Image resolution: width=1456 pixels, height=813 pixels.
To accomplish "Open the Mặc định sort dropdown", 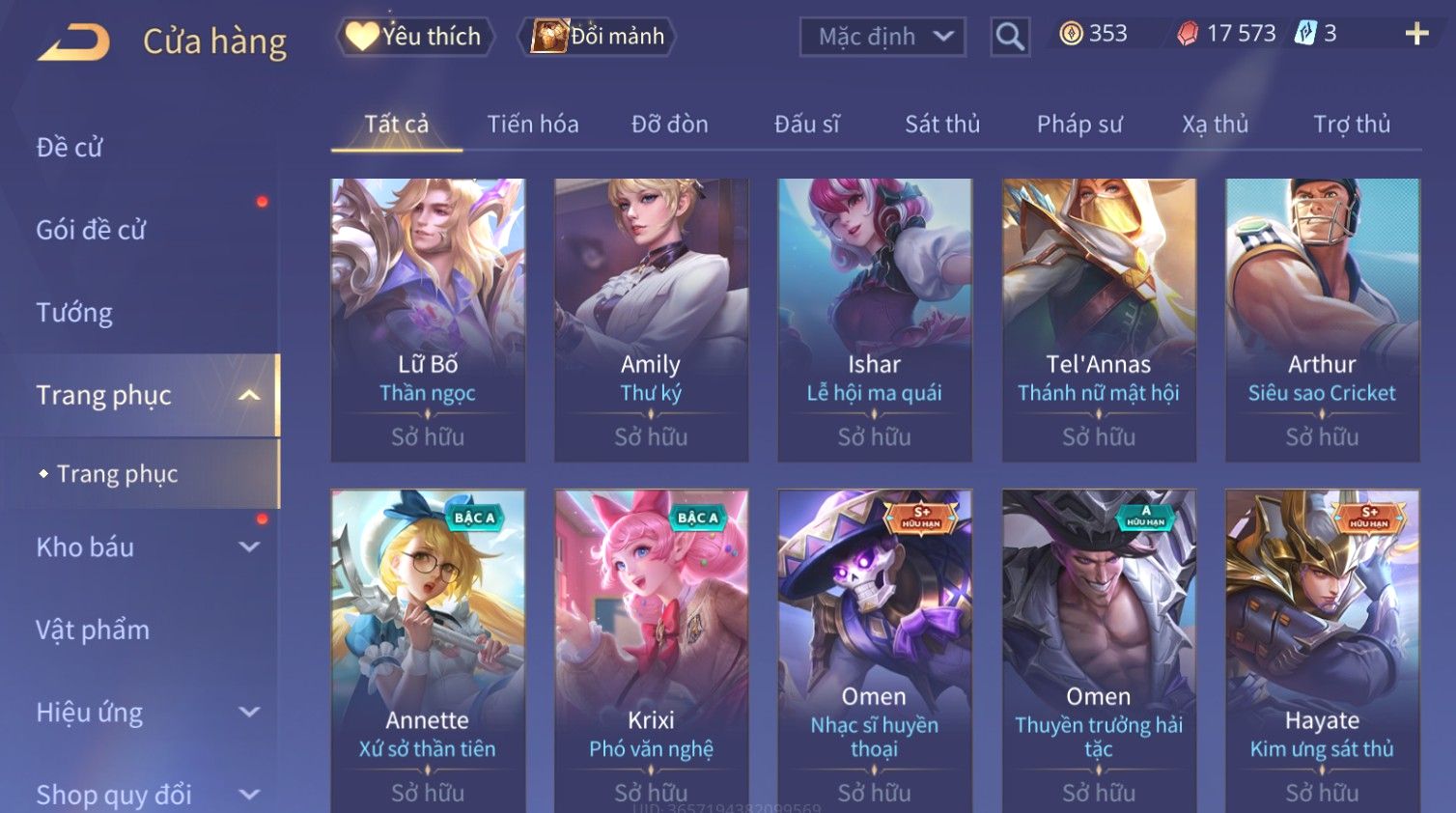I will [x=882, y=37].
